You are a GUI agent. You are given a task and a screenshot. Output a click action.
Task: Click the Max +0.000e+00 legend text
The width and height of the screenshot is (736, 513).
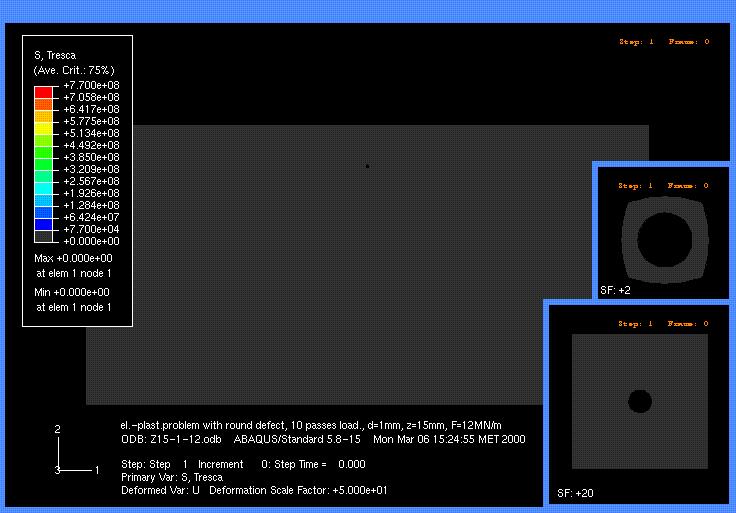[73, 258]
